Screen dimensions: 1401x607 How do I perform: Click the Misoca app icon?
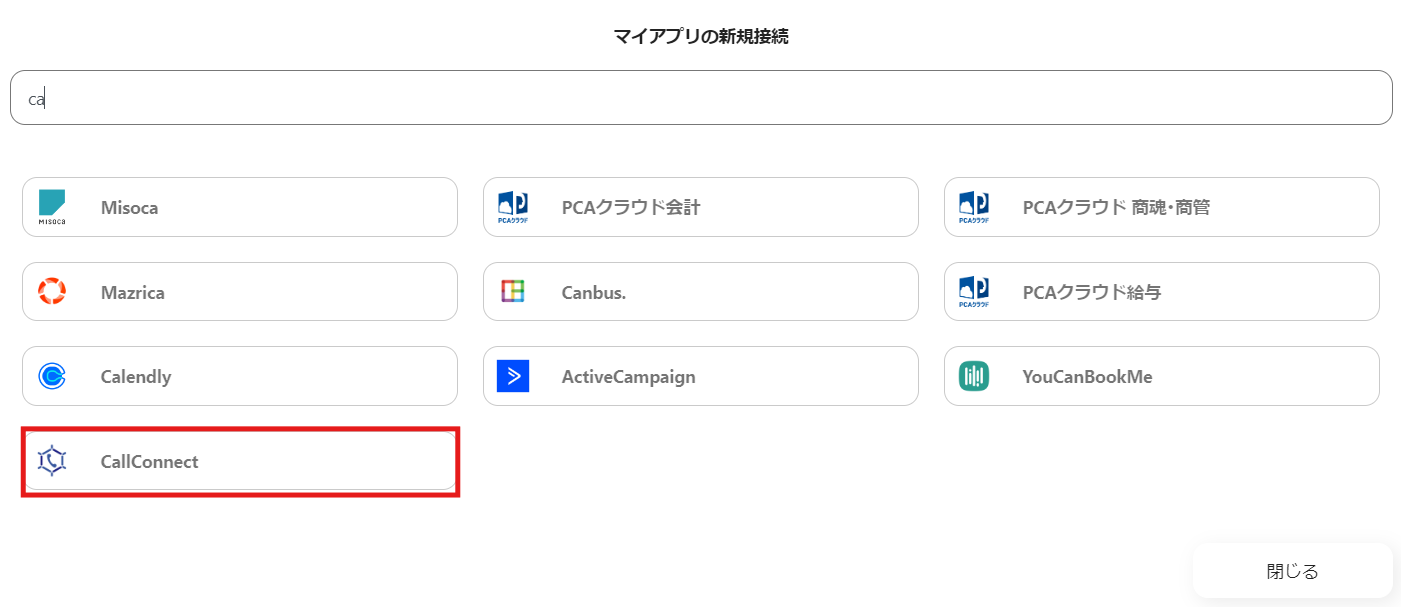[x=52, y=207]
